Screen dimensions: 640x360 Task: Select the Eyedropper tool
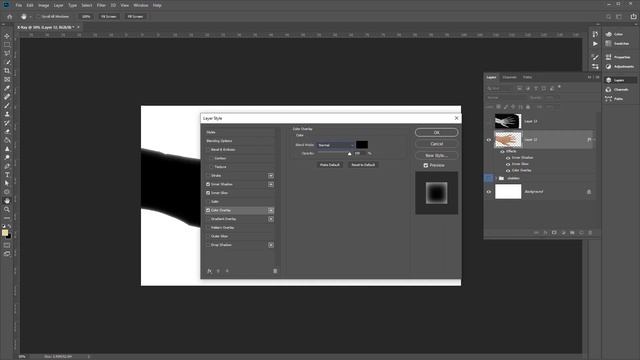tap(7, 88)
